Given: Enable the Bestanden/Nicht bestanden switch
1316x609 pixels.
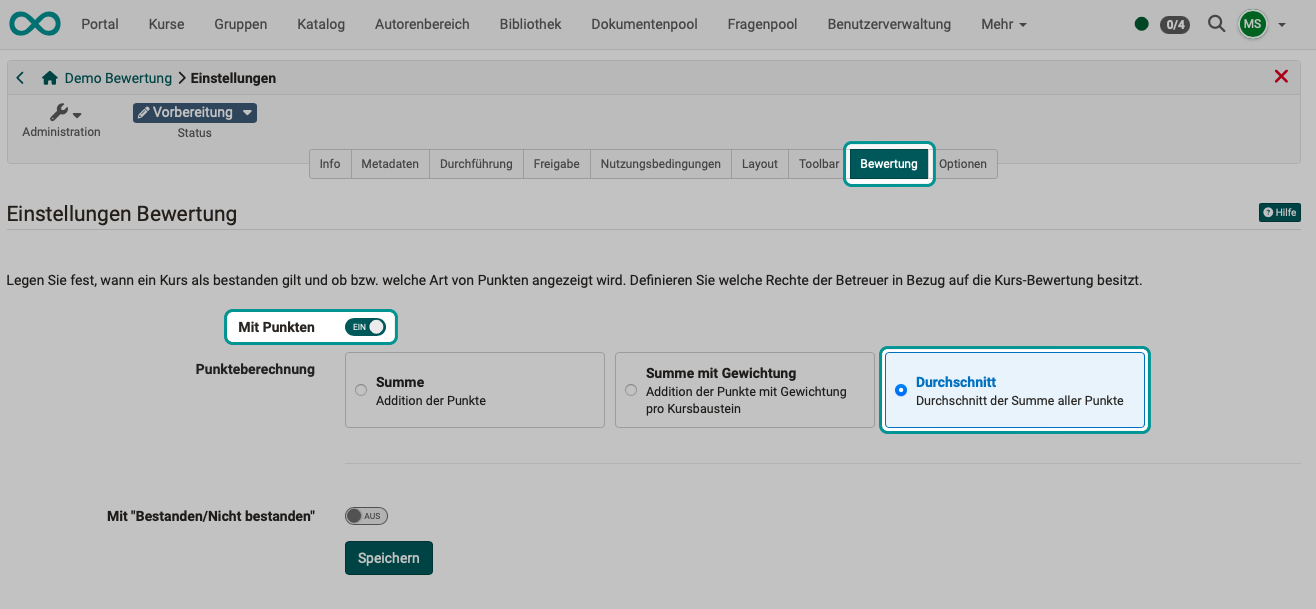Looking at the screenshot, I should [366, 515].
